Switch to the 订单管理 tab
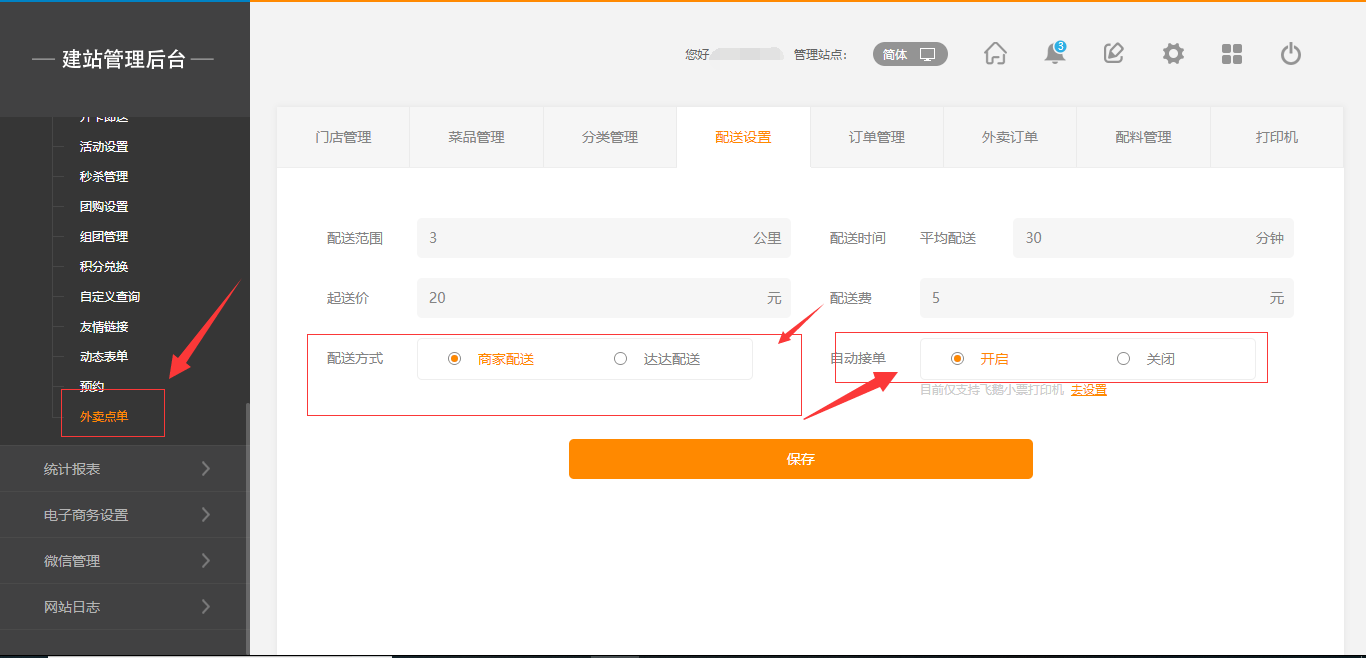 point(876,137)
